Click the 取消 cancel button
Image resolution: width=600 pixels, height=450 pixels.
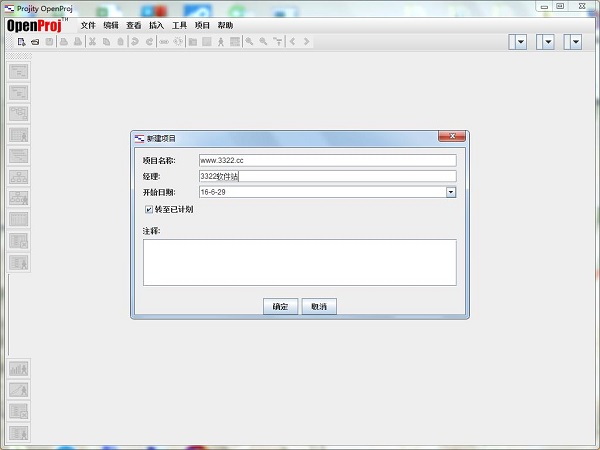pos(319,307)
